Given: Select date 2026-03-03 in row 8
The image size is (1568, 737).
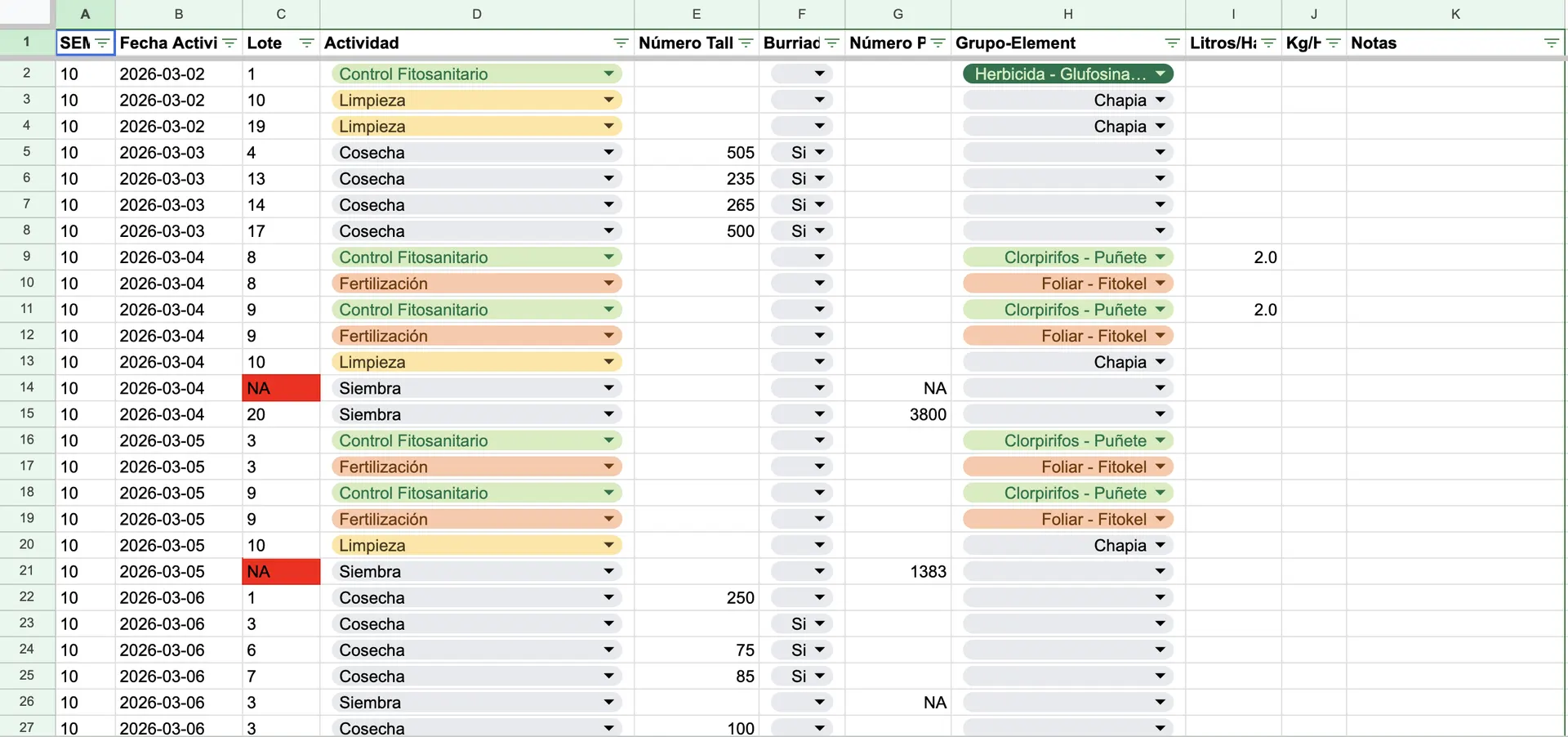Looking at the screenshot, I should (x=179, y=231).
